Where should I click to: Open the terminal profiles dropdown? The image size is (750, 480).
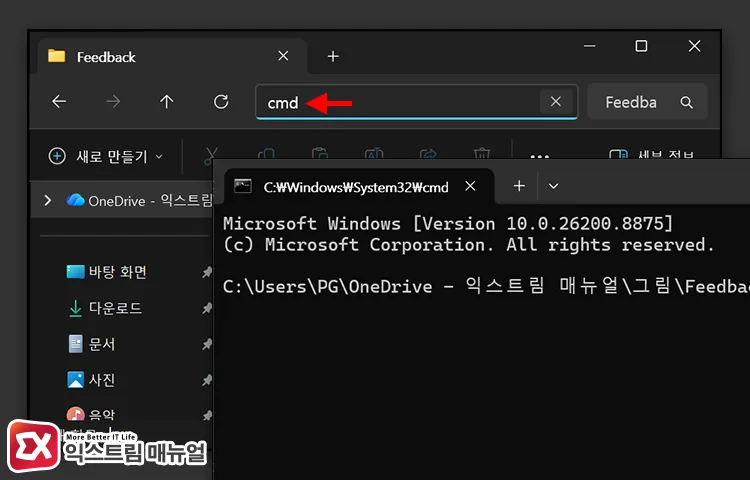[x=553, y=186]
